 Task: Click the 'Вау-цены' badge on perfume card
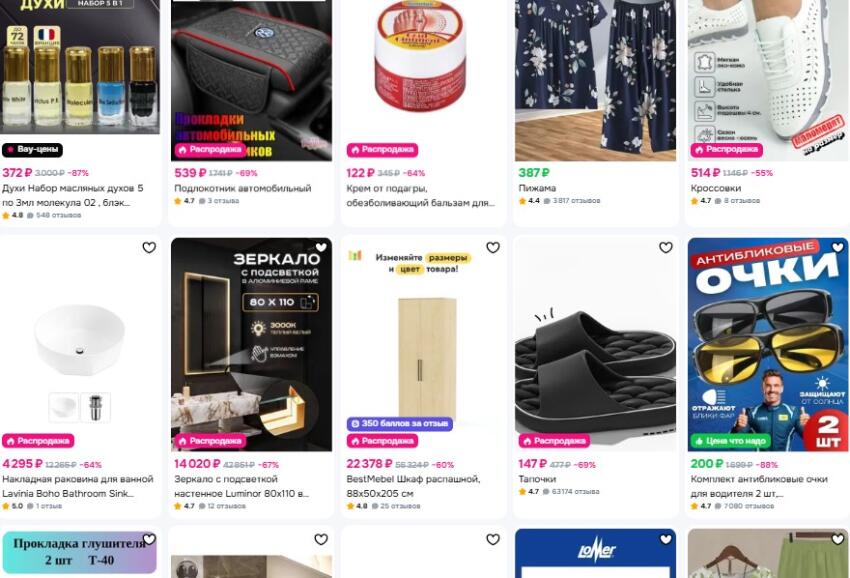(x=32, y=150)
